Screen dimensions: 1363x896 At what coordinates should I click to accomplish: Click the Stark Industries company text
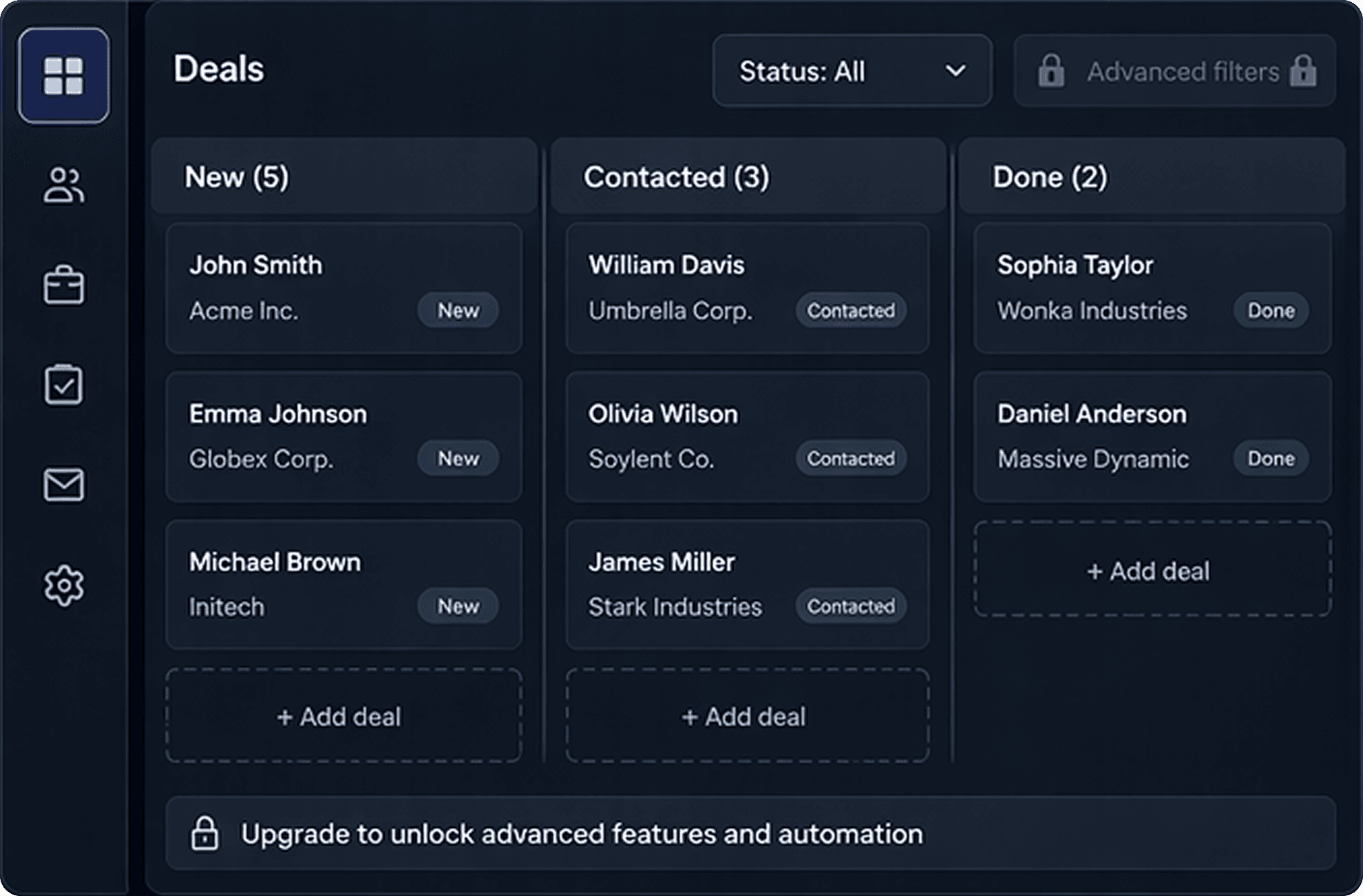click(x=675, y=607)
